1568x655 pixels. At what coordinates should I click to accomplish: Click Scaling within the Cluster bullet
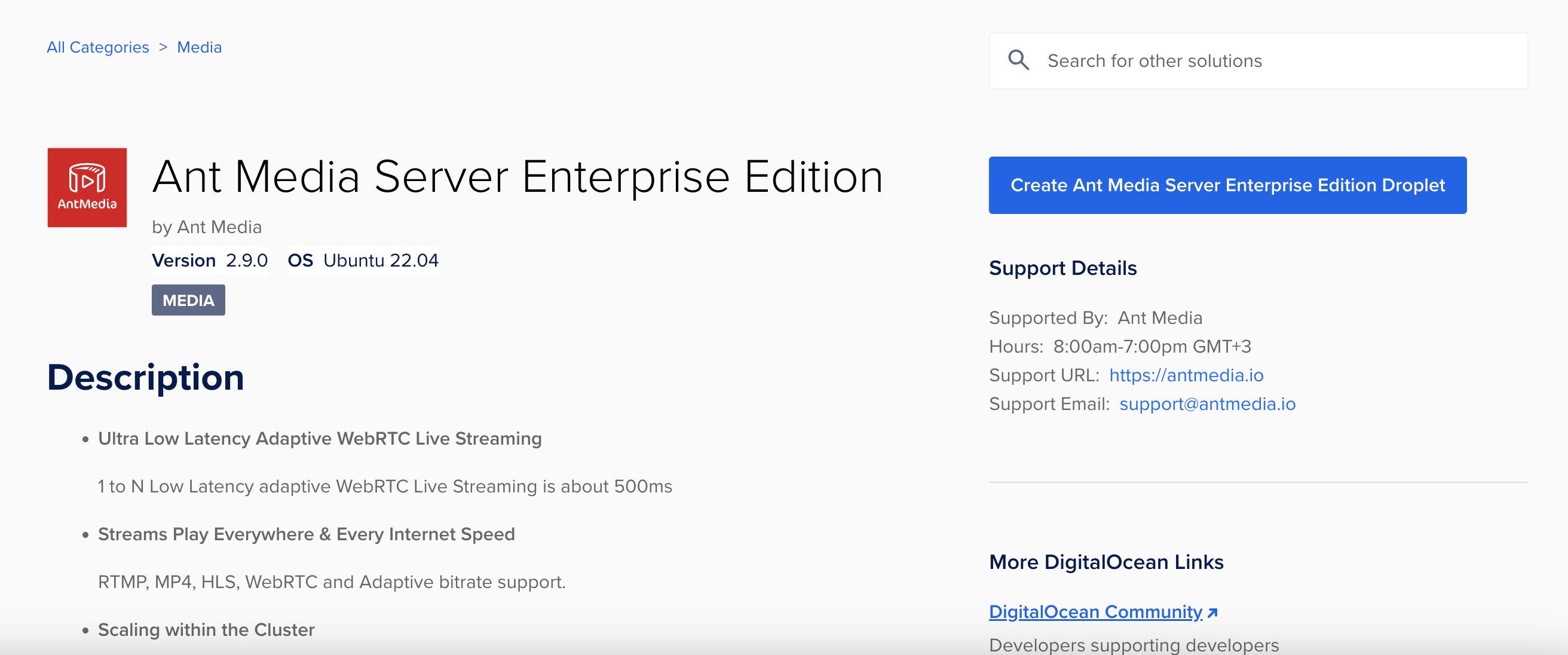tap(206, 629)
